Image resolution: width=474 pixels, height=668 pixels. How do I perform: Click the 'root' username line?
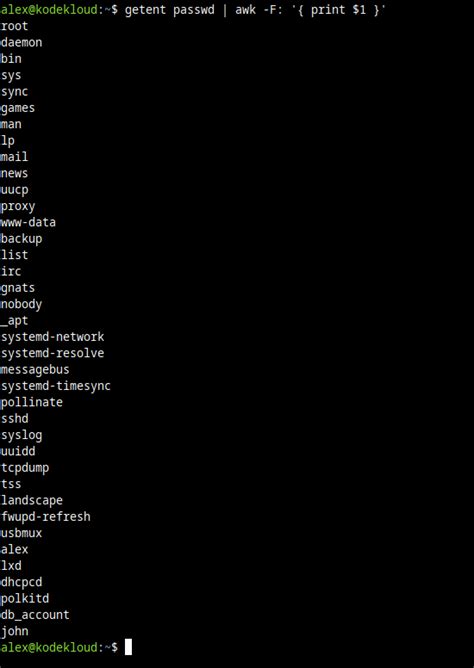click(14, 26)
